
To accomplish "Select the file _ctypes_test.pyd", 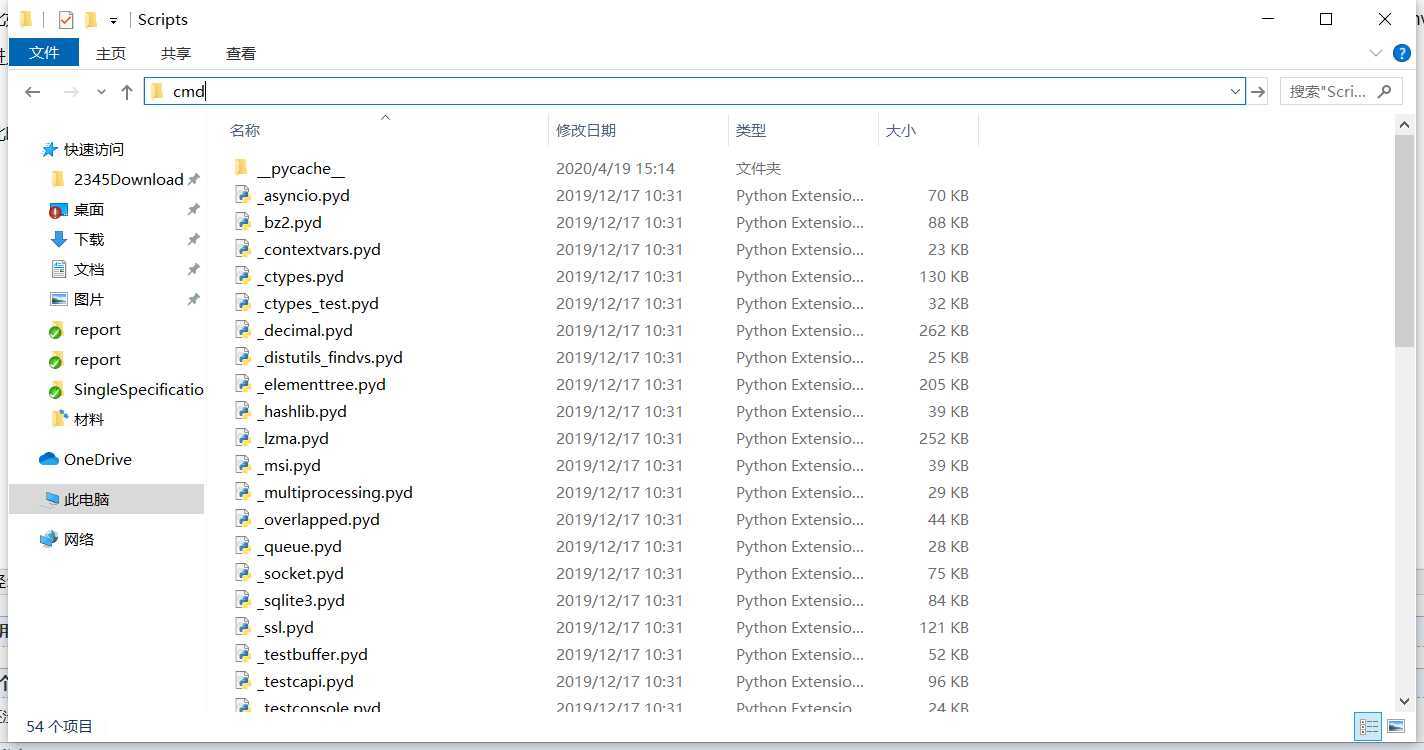I will (x=317, y=303).
